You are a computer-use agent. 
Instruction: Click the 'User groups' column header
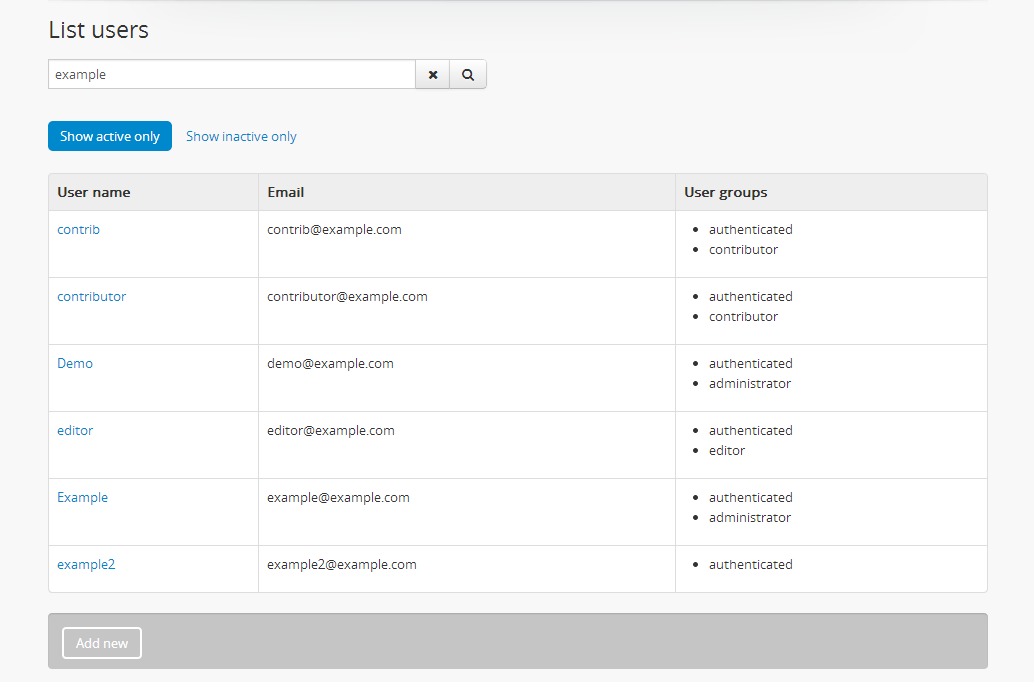(726, 192)
